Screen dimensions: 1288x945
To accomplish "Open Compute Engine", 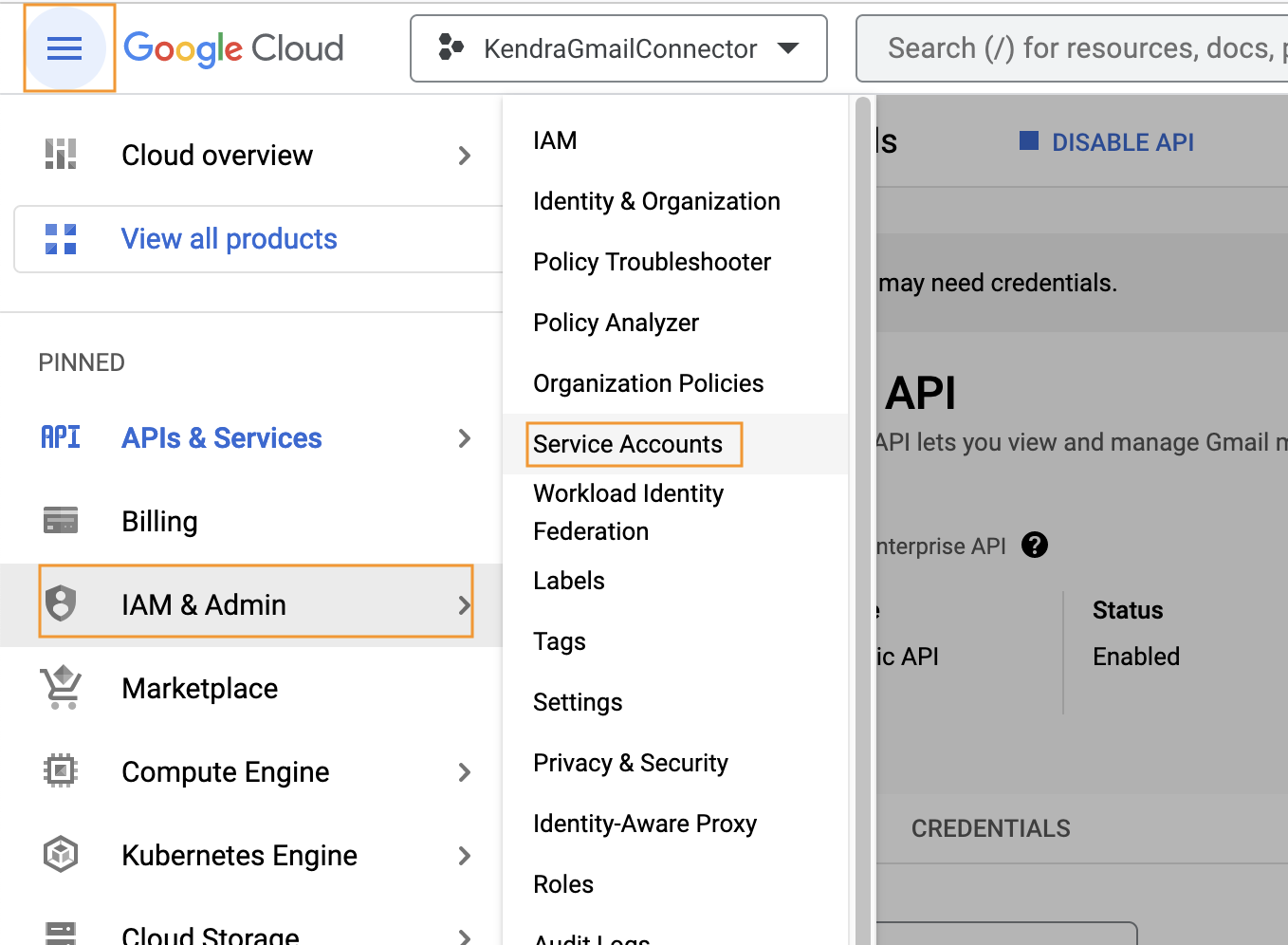I will [225, 772].
